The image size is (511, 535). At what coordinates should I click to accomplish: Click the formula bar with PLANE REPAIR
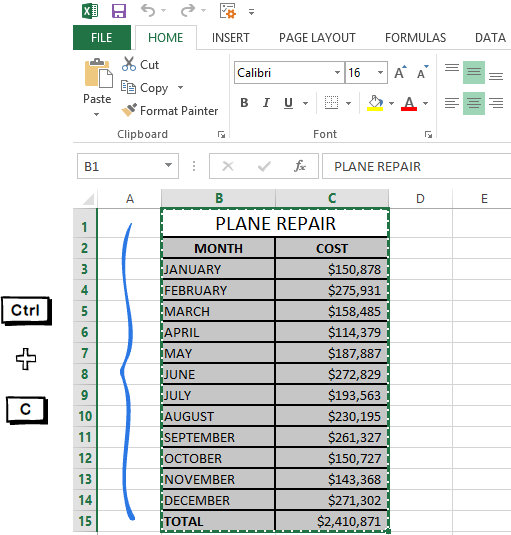pos(417,166)
